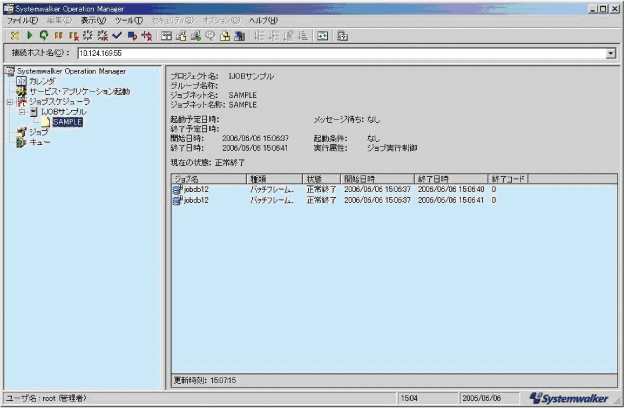Click the calendar icon in tree
This screenshot has height=408, width=624.
(21, 81)
